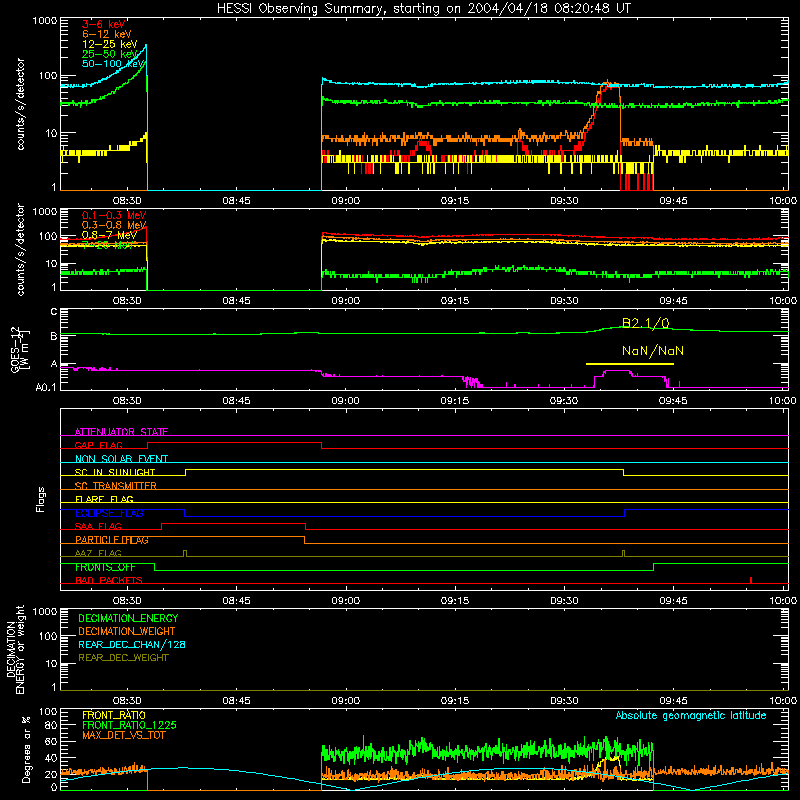
Task: Click the yellow flare interval bar under NaN/NaN
Action: click(630, 364)
